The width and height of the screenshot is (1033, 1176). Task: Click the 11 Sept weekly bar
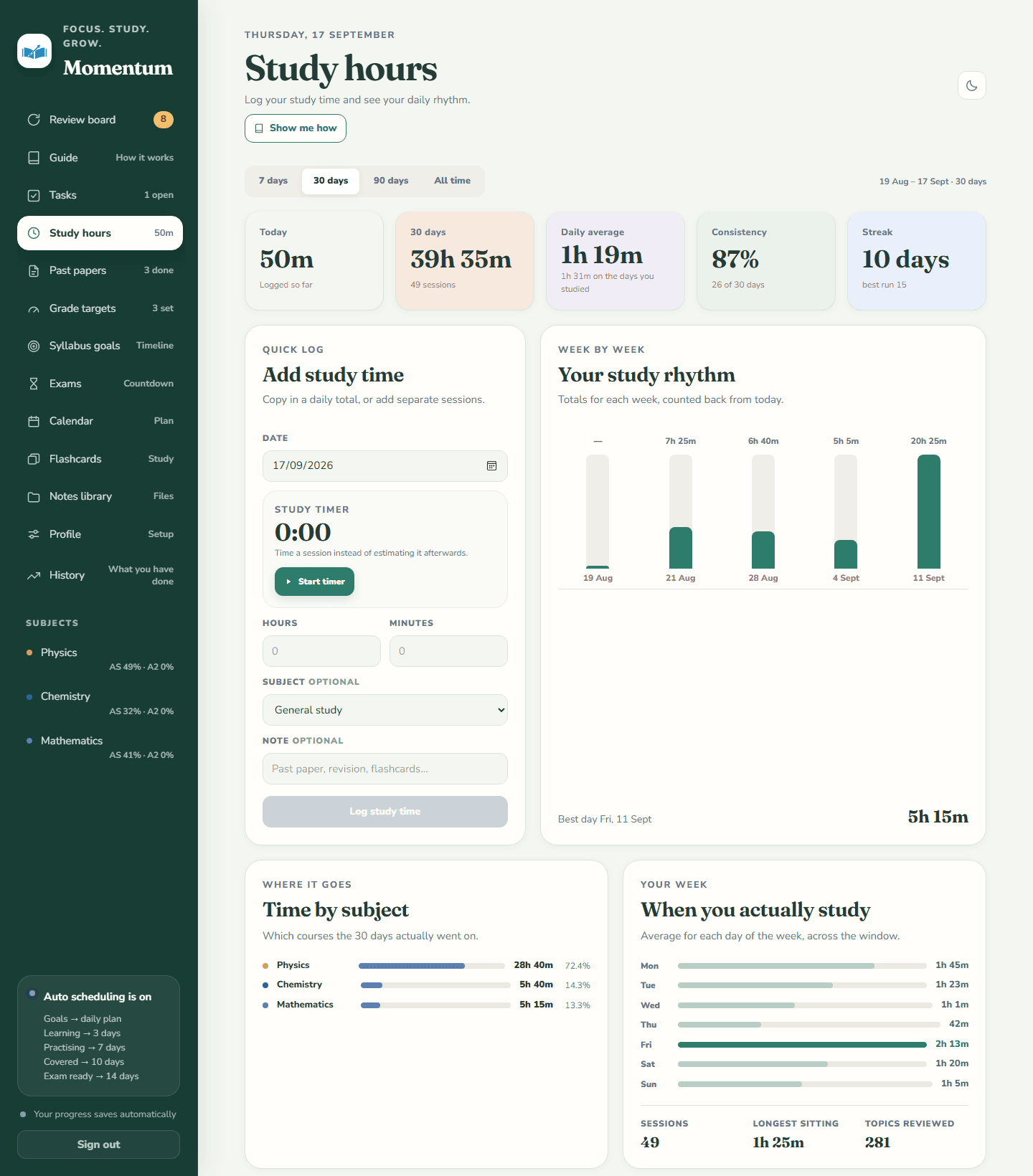929,512
